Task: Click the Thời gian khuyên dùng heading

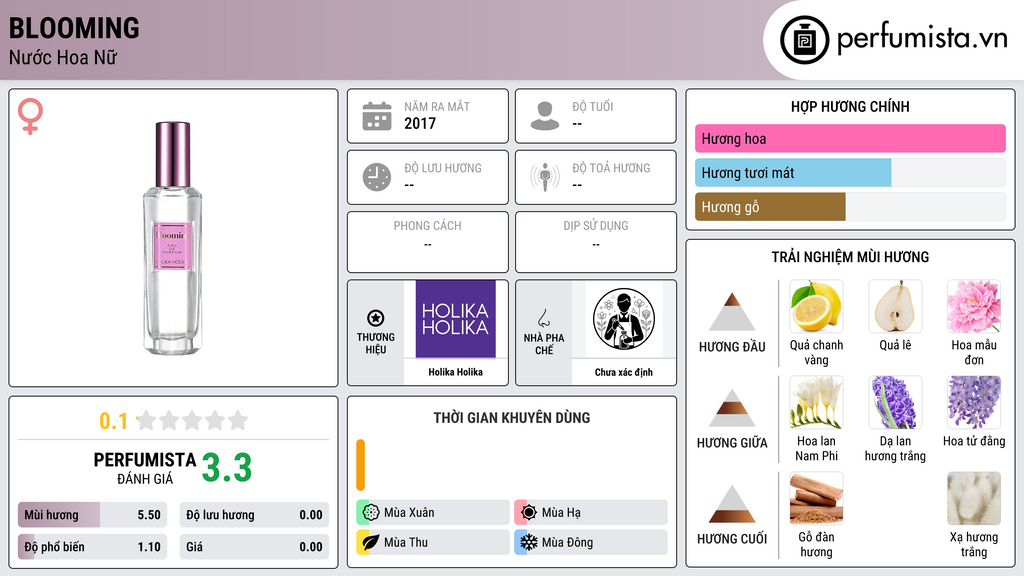Action: (x=512, y=418)
